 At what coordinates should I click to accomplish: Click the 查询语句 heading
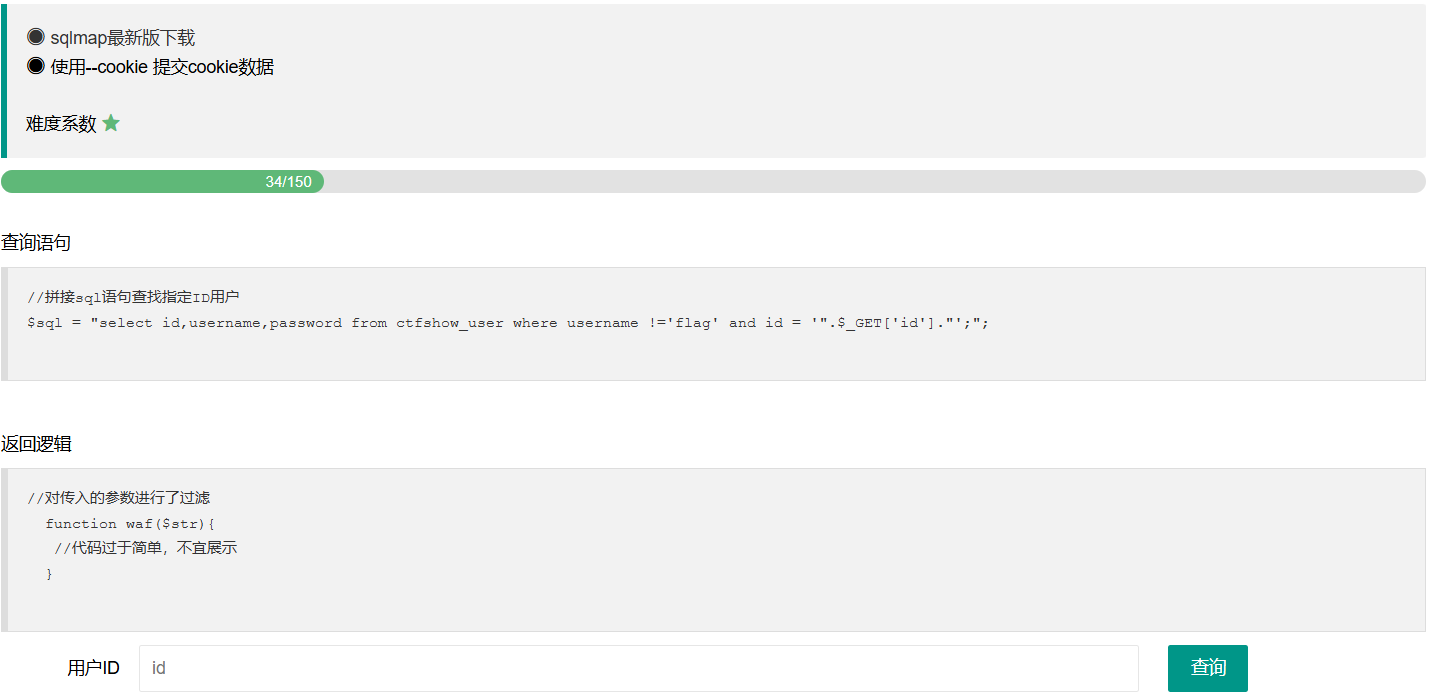[36, 243]
